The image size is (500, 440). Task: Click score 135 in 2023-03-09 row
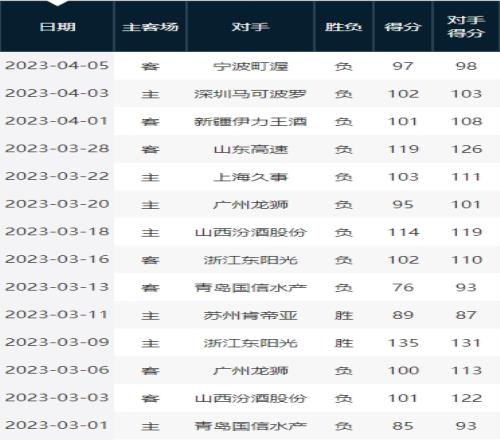click(403, 343)
